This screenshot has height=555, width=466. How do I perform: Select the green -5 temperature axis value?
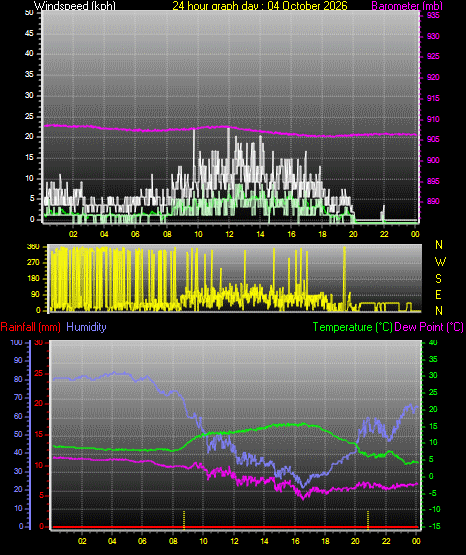(x=433, y=493)
